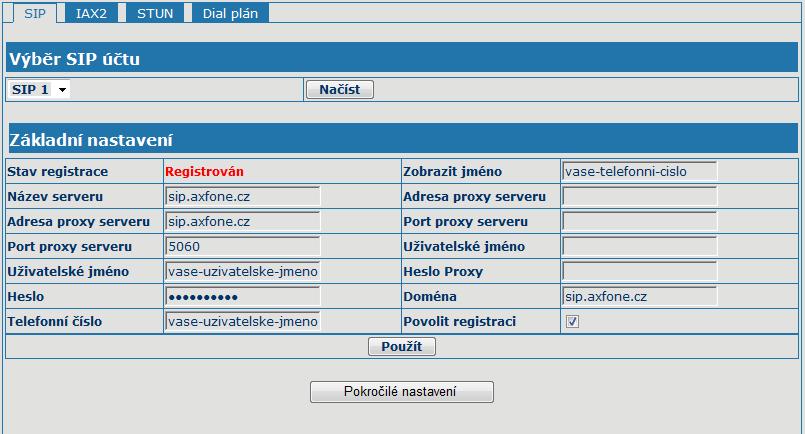
Task: Go to the Dial plán tab
Action: (x=231, y=13)
